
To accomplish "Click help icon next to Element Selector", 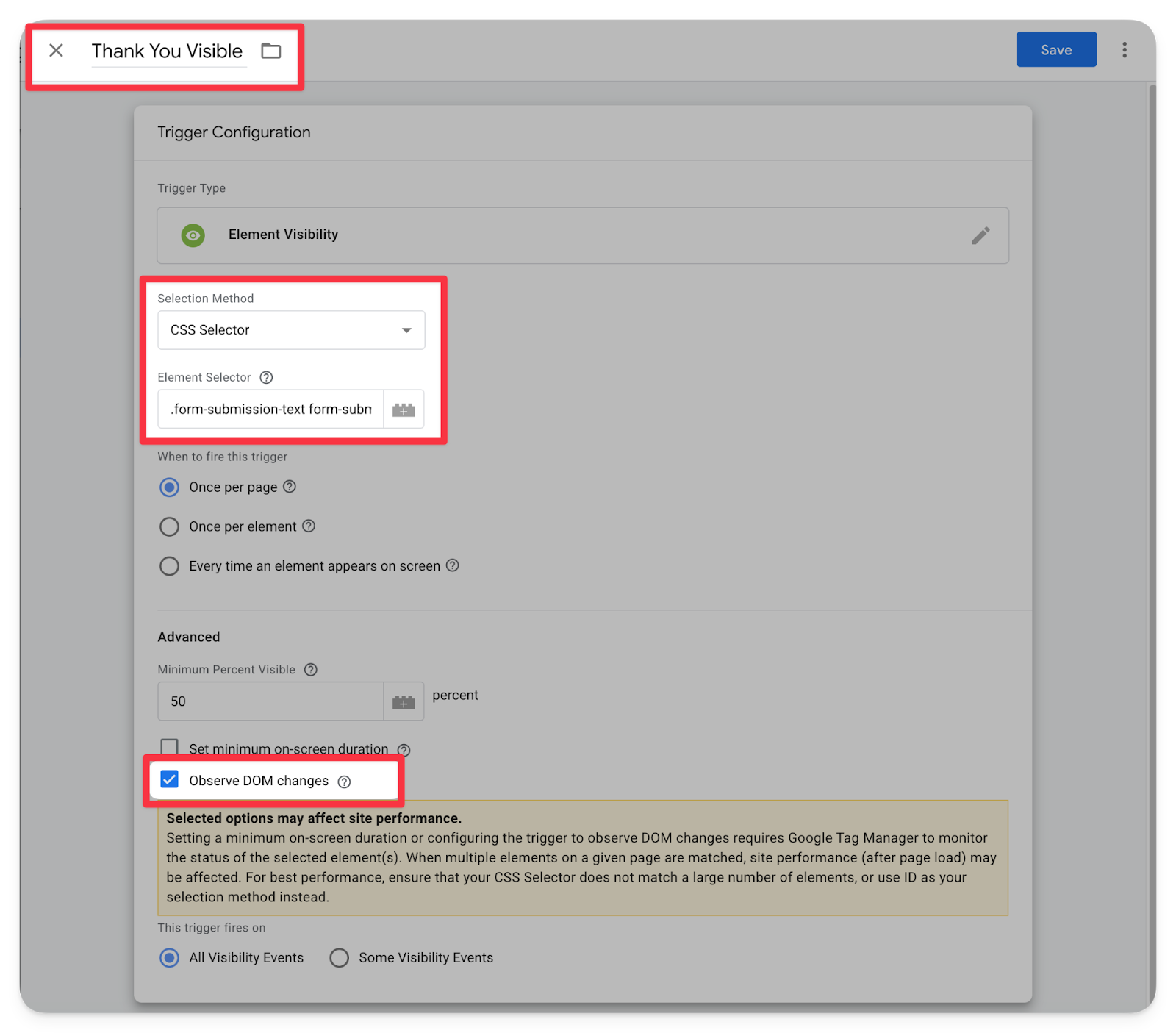I will coord(267,377).
